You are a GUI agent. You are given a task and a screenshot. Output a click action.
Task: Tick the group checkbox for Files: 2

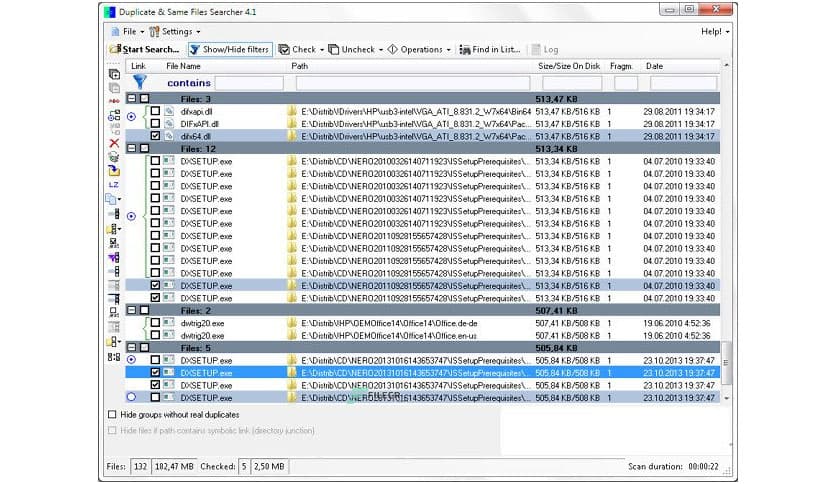point(144,310)
